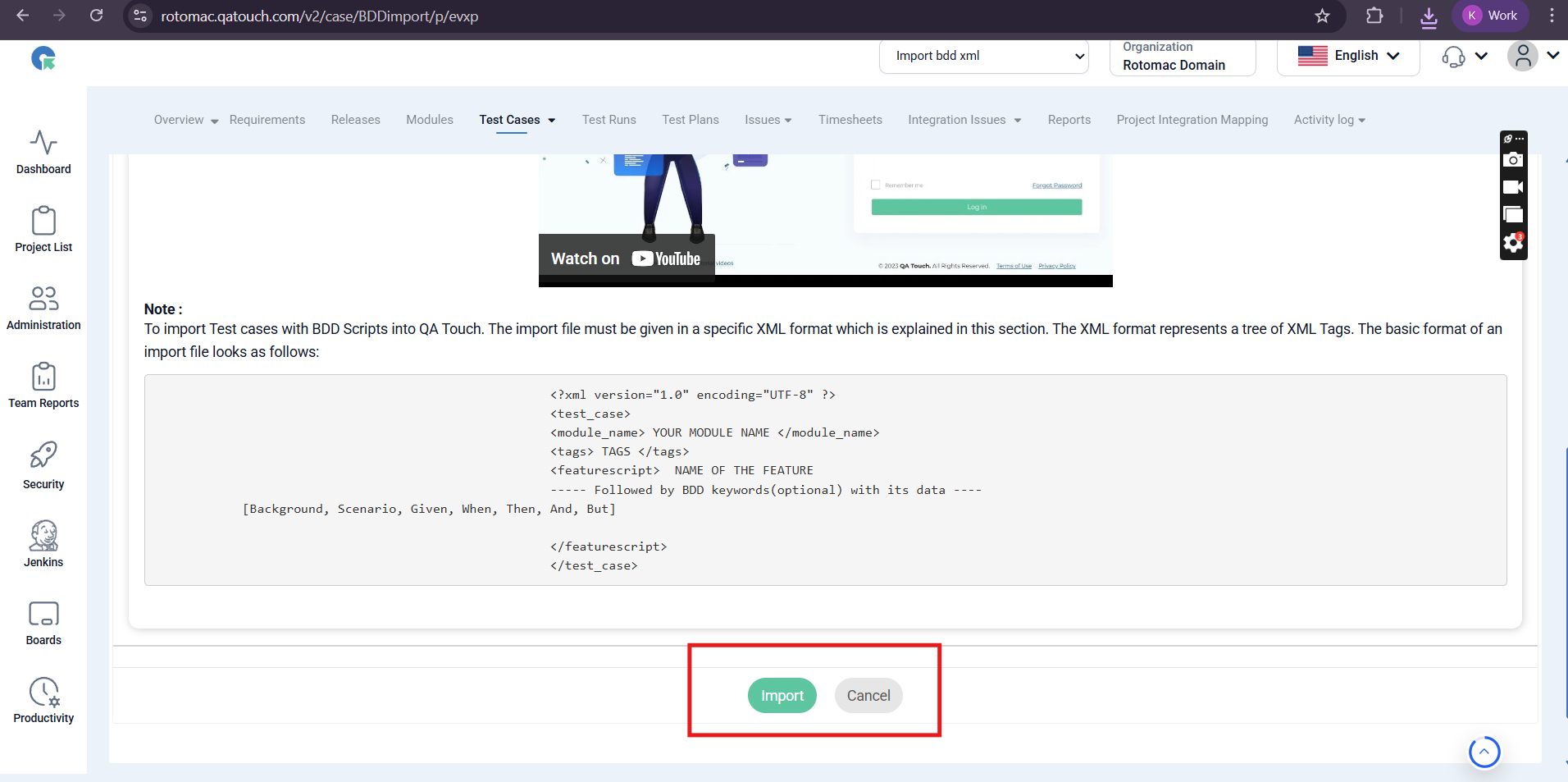The image size is (1568, 782).
Task: Go to Administration in sidebar
Action: [43, 308]
